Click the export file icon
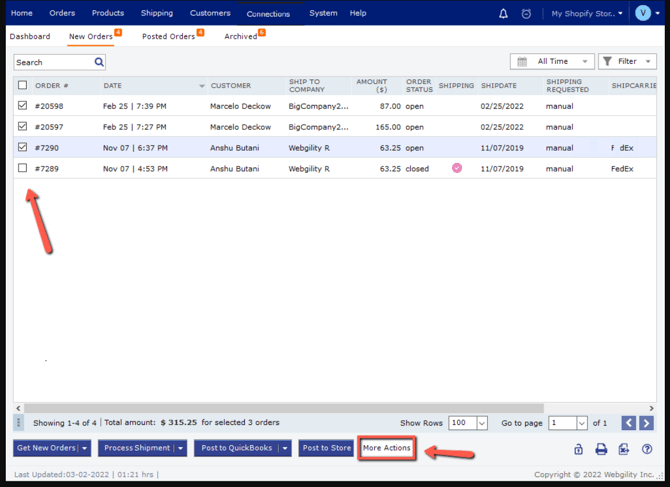670x487 pixels. [623, 449]
